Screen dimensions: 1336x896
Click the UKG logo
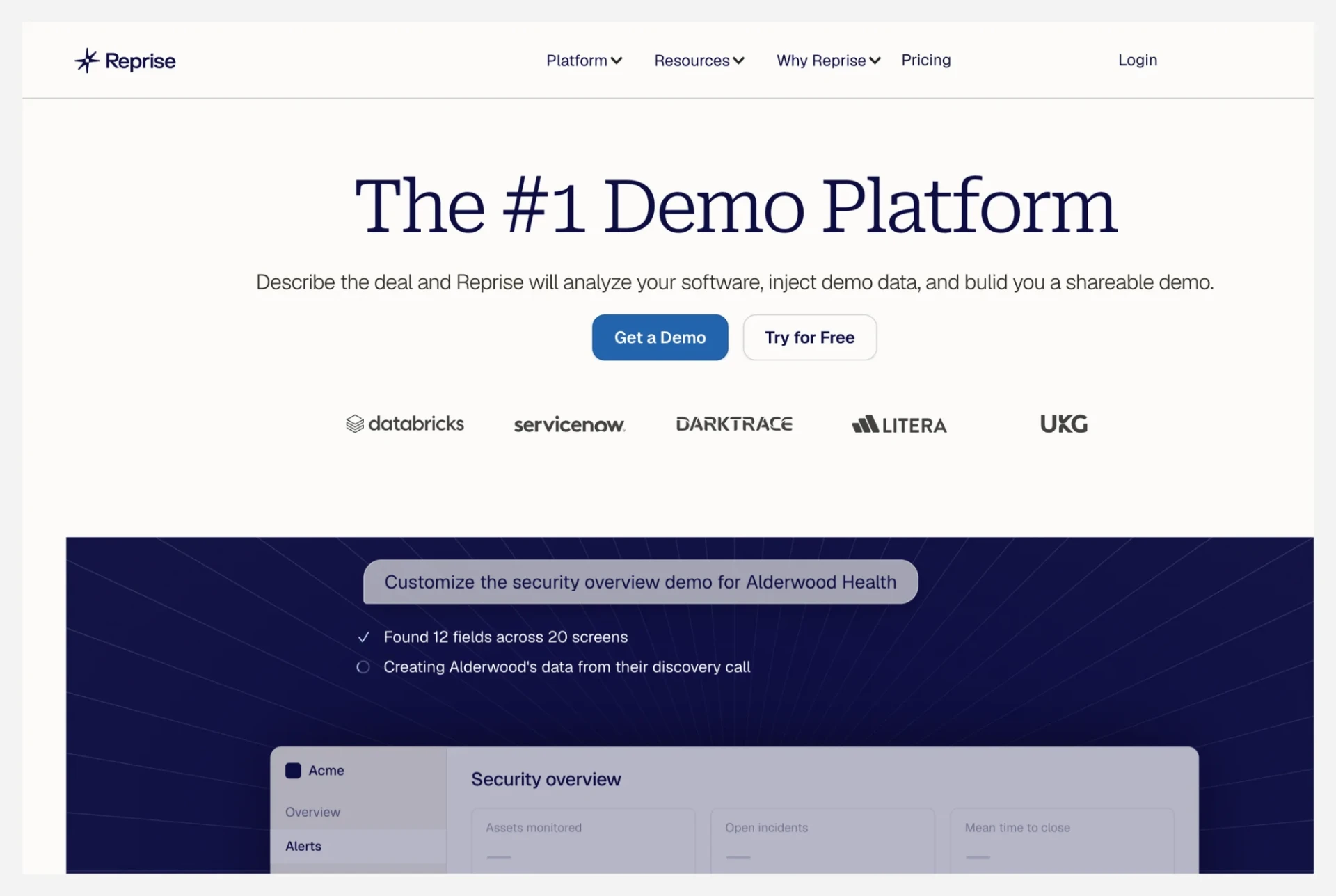pos(1063,424)
